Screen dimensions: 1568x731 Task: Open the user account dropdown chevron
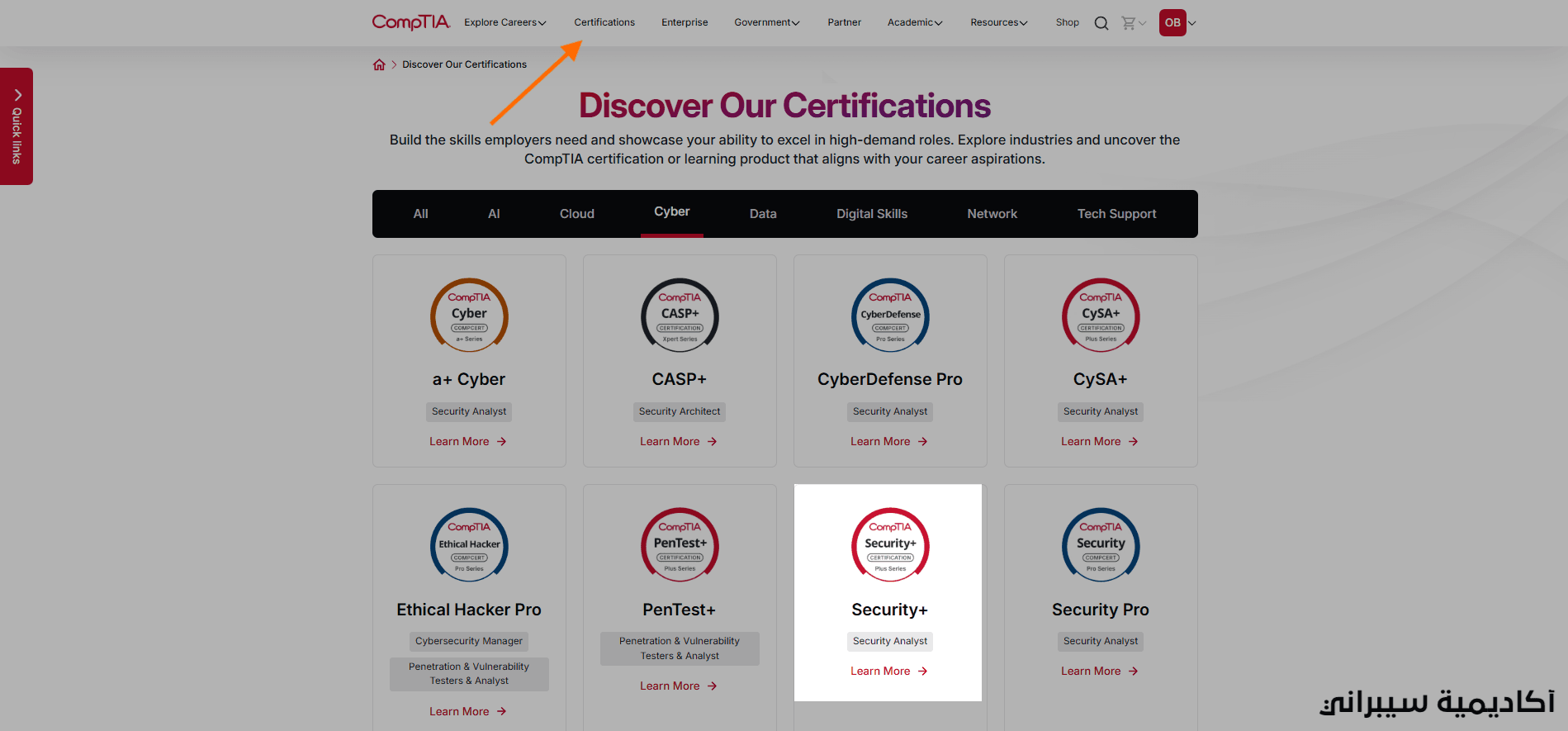coord(1191,23)
